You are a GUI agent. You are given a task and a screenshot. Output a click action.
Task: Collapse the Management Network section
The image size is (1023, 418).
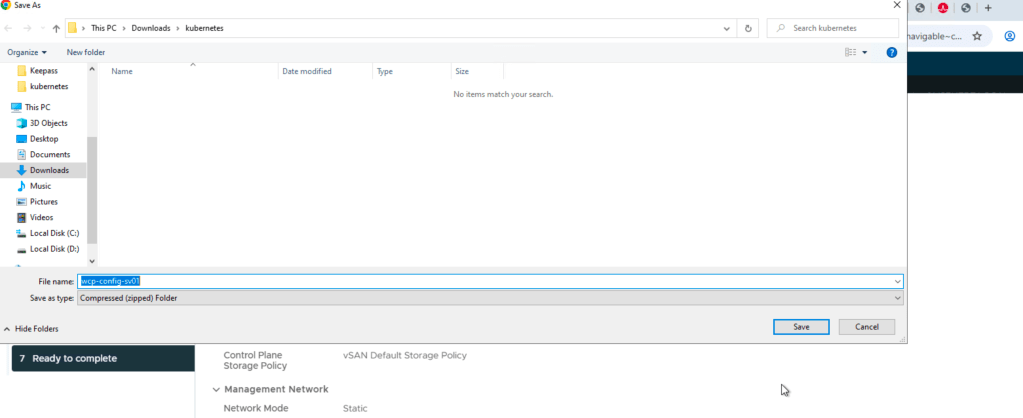[x=217, y=389]
